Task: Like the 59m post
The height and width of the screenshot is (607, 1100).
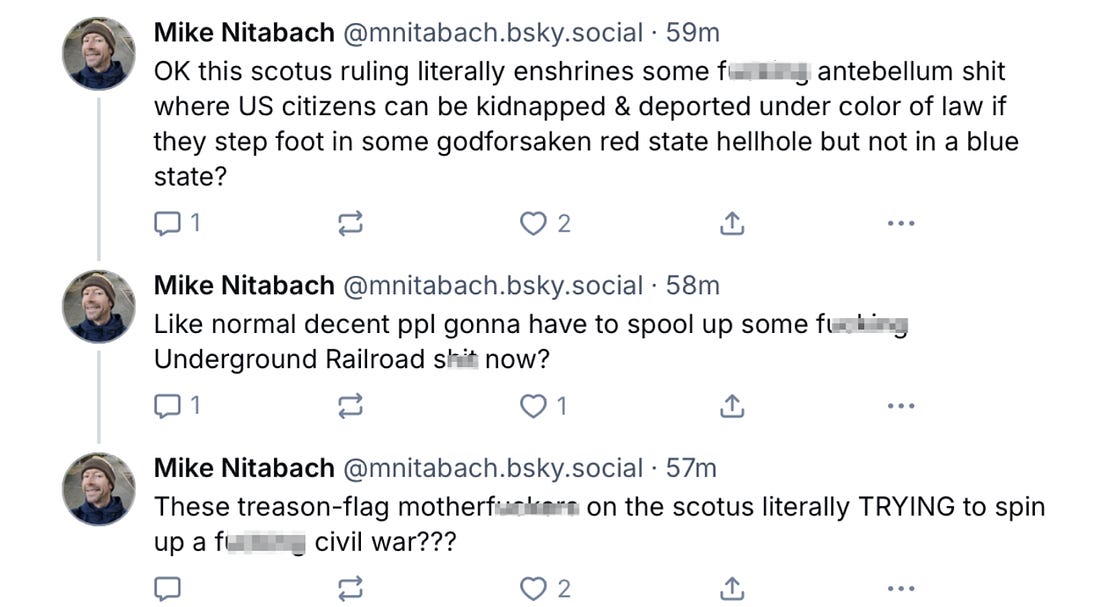Action: [536, 224]
